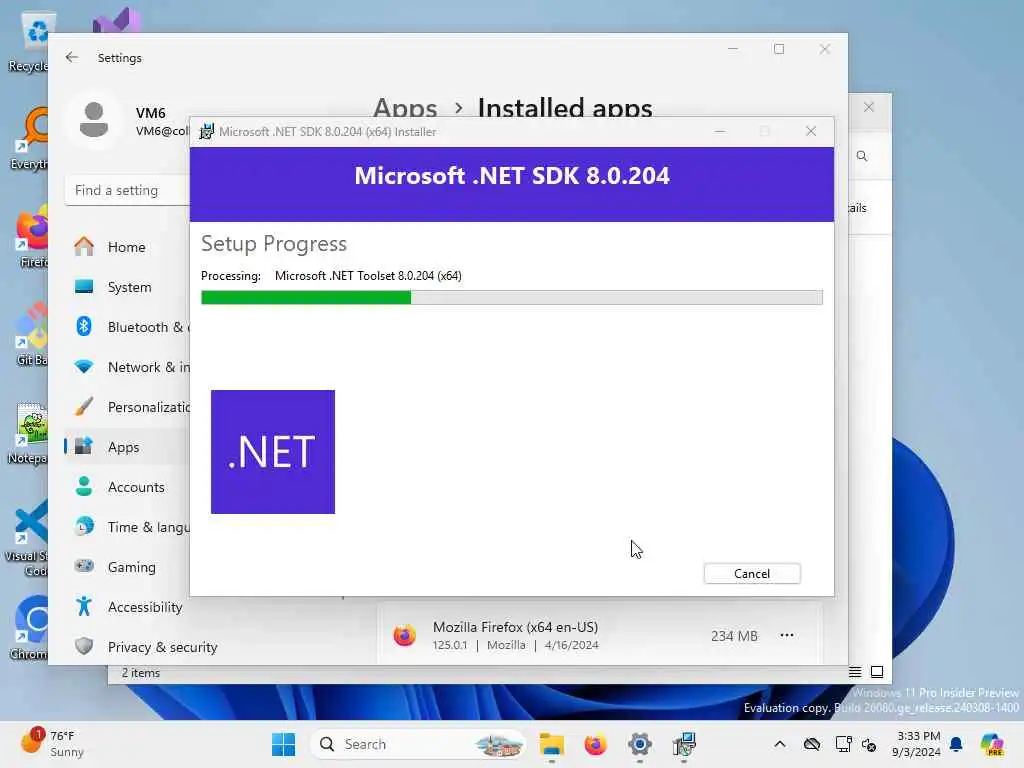
Task: Click the Apps breadcrumb in Settings header
Action: click(x=405, y=108)
